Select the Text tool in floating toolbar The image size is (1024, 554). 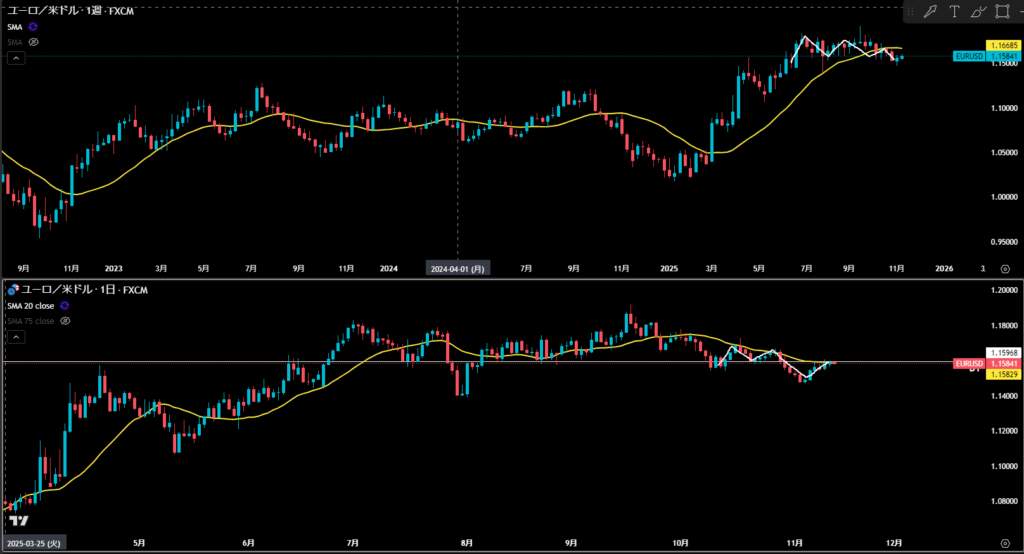click(954, 11)
